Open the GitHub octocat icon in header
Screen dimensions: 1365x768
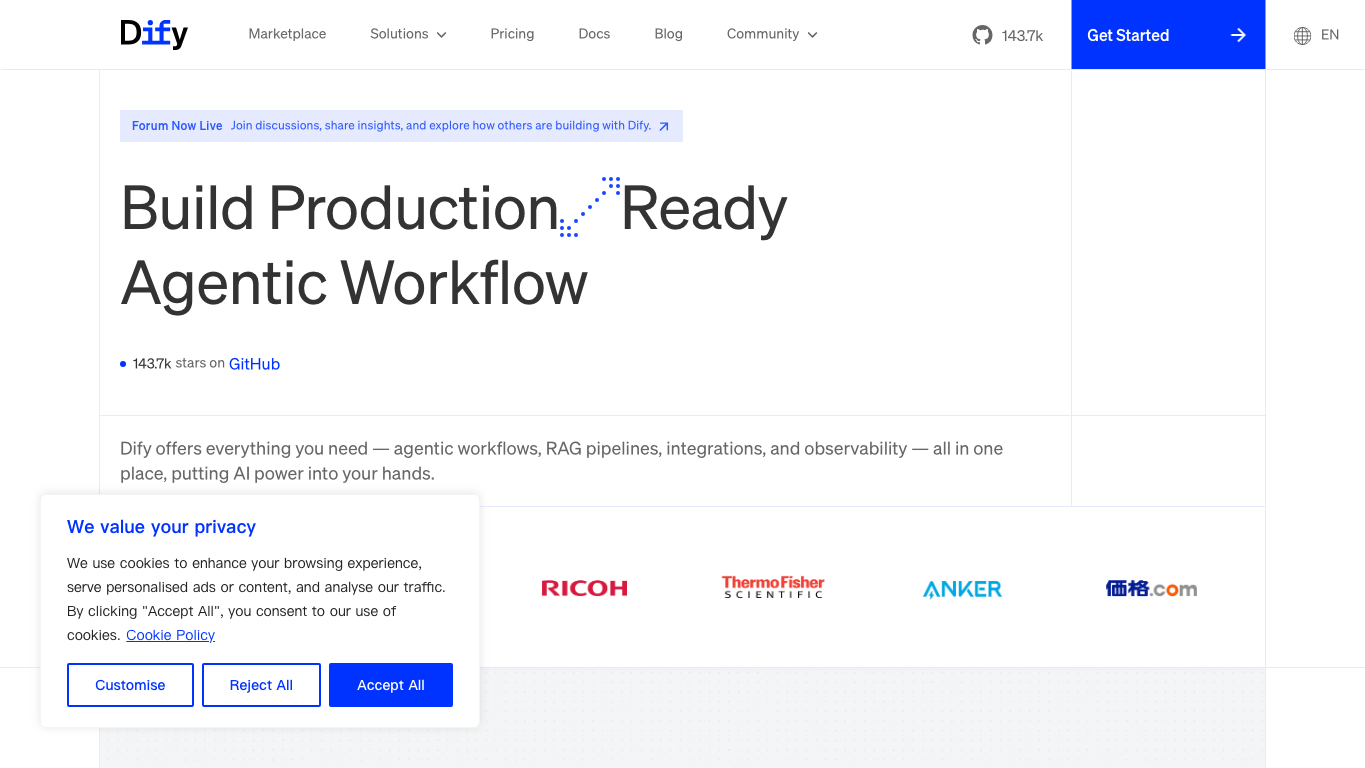point(982,35)
